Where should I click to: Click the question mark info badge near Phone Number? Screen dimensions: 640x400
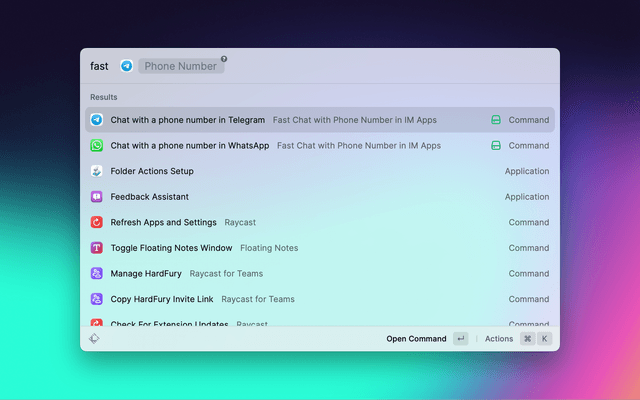coord(224,59)
